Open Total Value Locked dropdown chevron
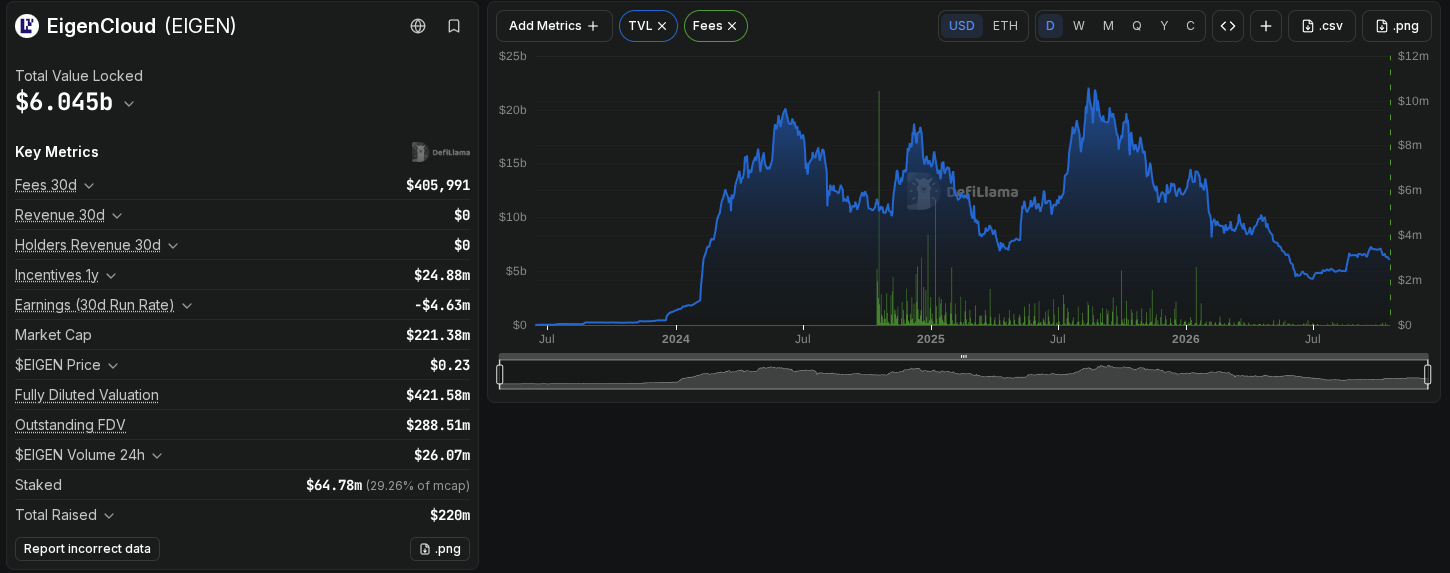The image size is (1450, 573). 129,103
